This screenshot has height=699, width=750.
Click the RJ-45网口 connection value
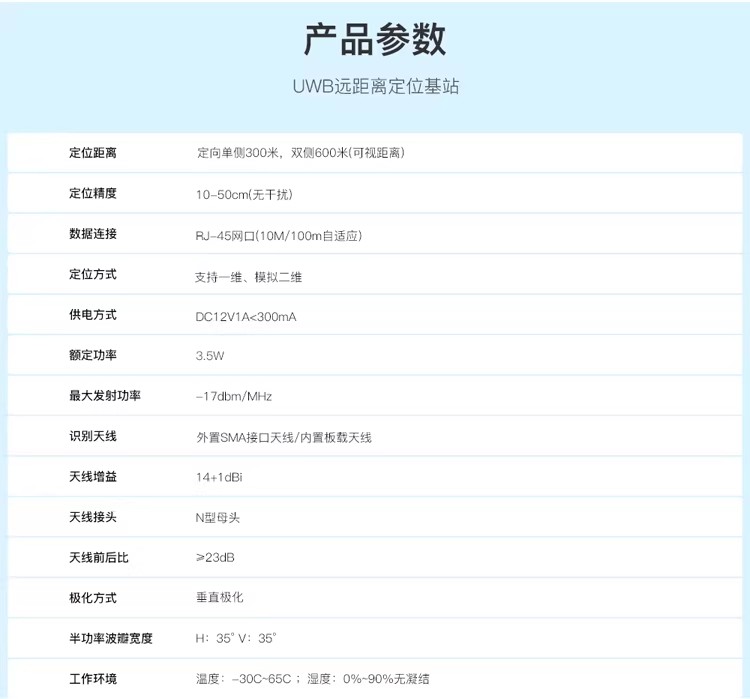(x=278, y=236)
